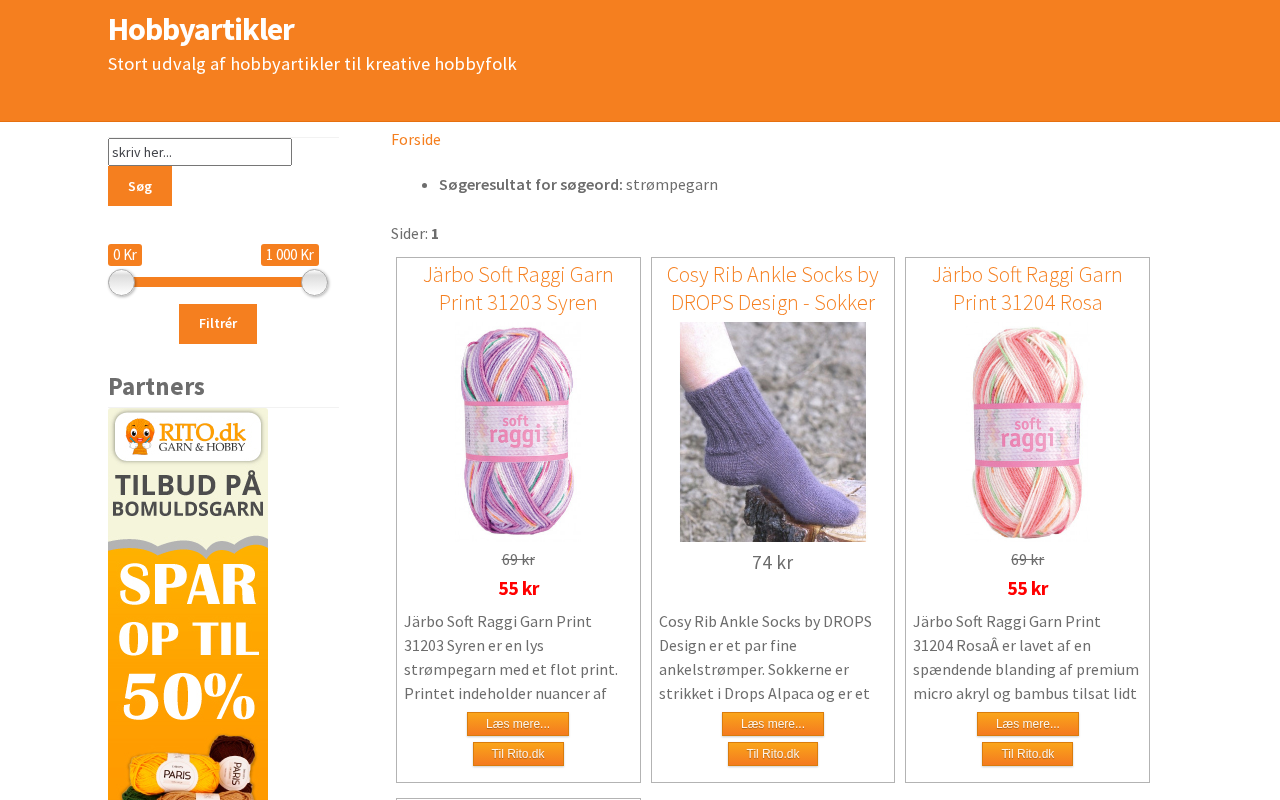Image resolution: width=1280 pixels, height=800 pixels.
Task: Grab the minimum price slider handle
Action: click(x=122, y=283)
